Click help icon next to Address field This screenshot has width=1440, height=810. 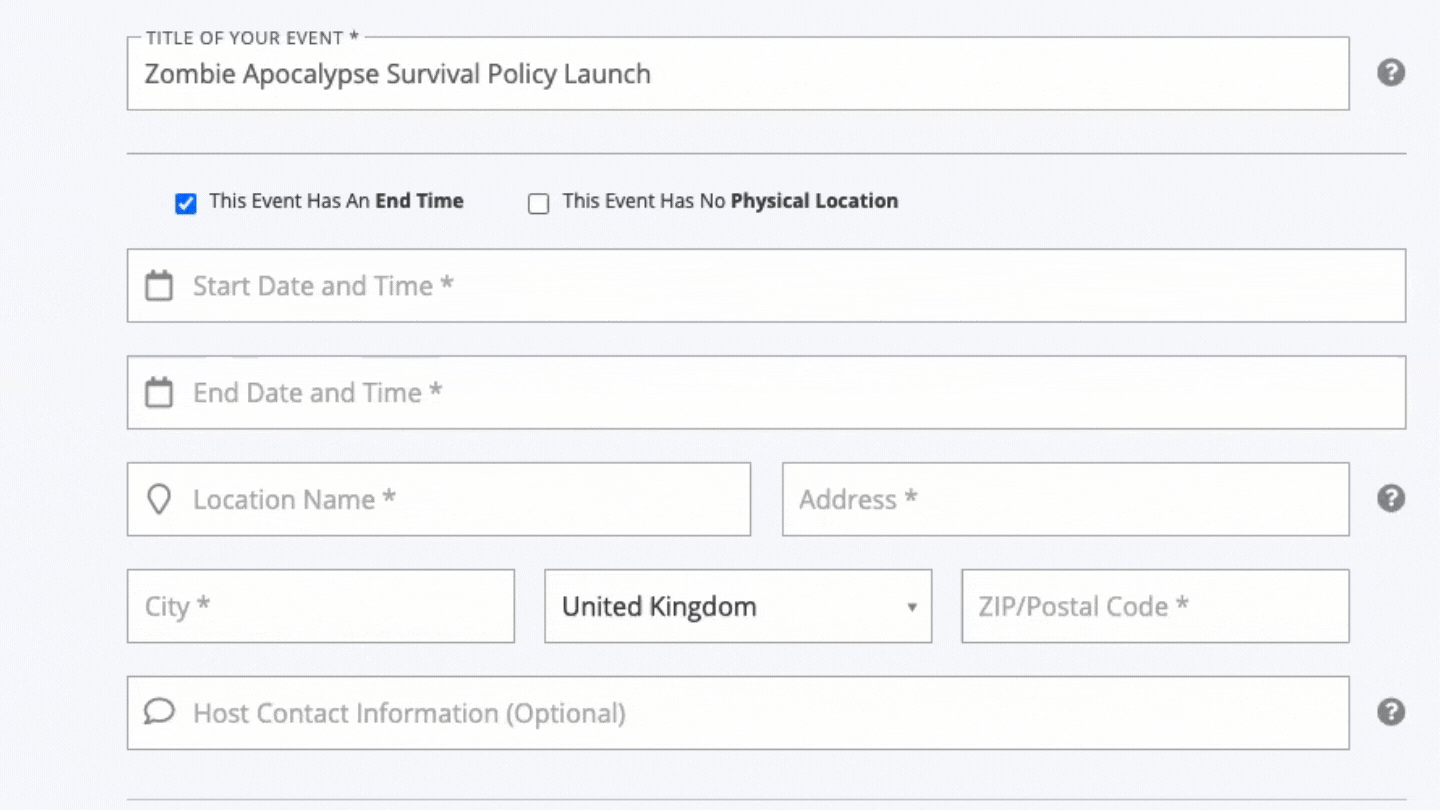click(1391, 499)
